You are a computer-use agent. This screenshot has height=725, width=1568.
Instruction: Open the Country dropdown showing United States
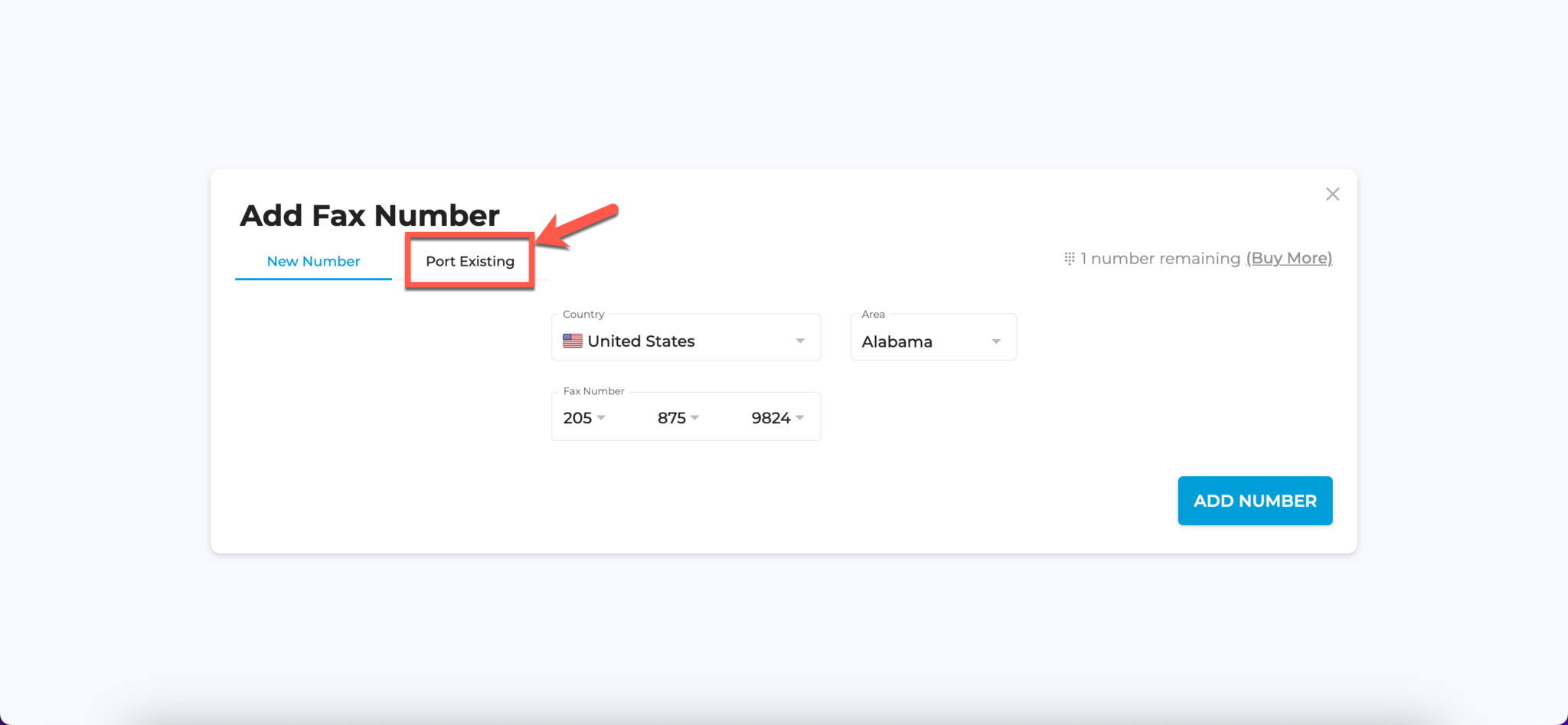tap(686, 338)
